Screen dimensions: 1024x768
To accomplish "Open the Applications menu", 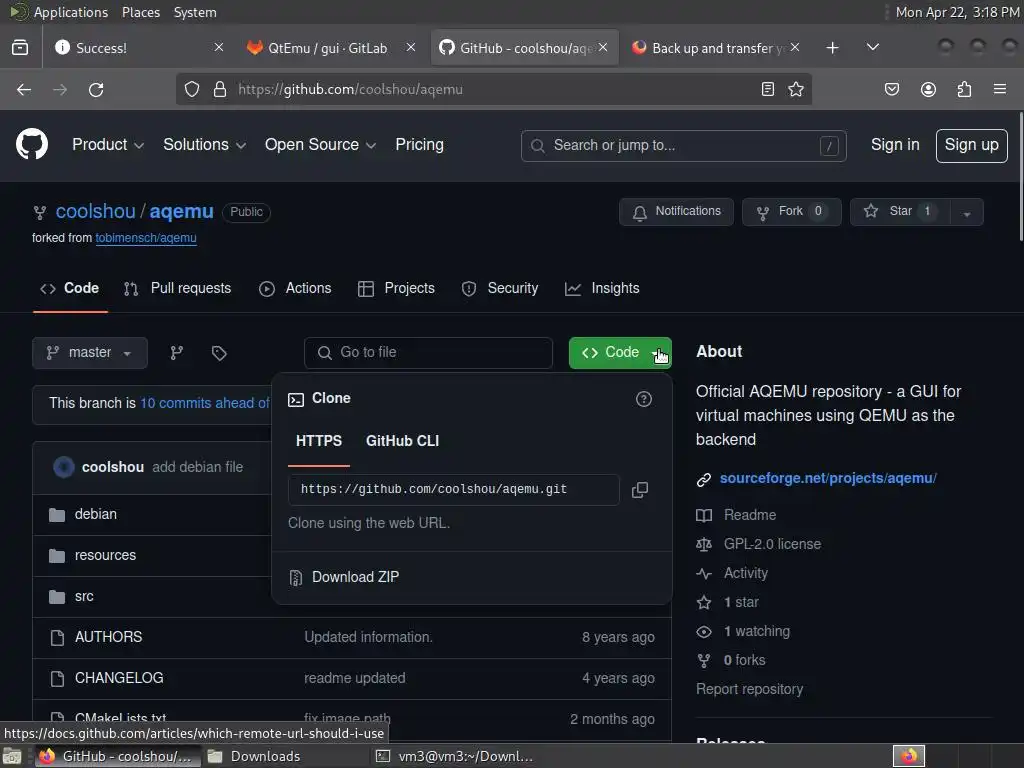I will [x=71, y=12].
